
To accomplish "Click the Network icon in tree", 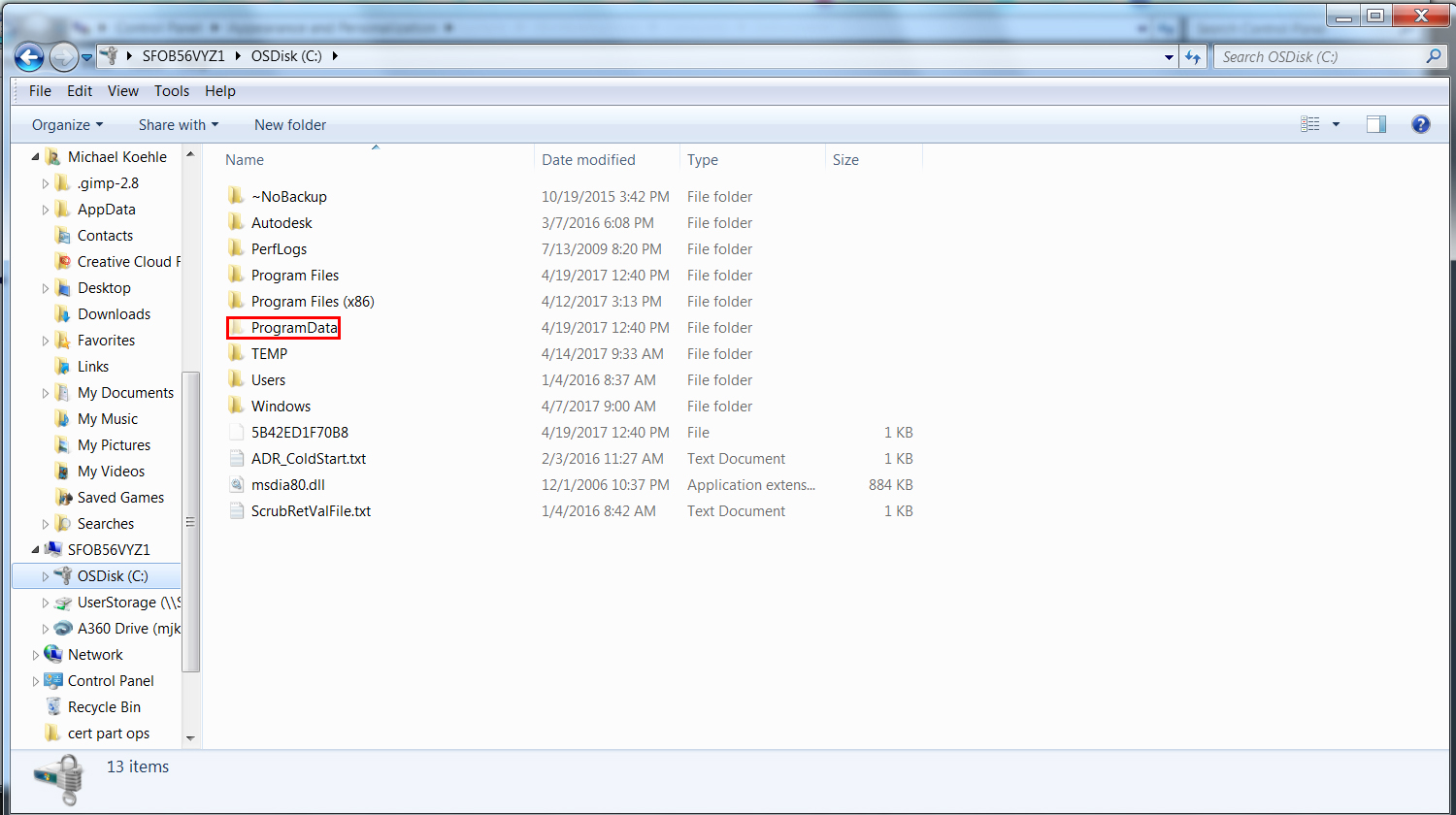I will coord(52,654).
